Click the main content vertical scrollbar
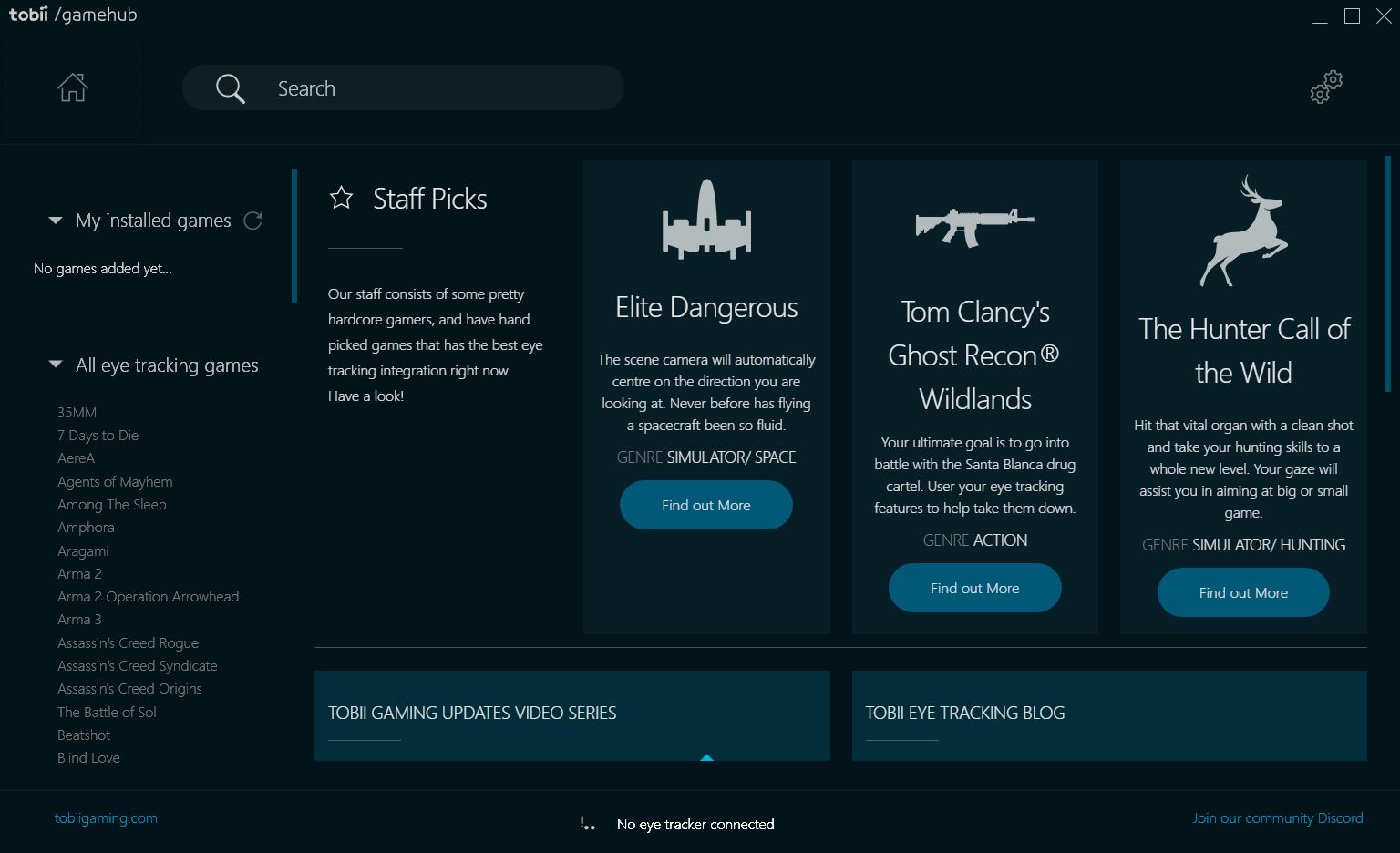The image size is (1400, 853). 1388,273
